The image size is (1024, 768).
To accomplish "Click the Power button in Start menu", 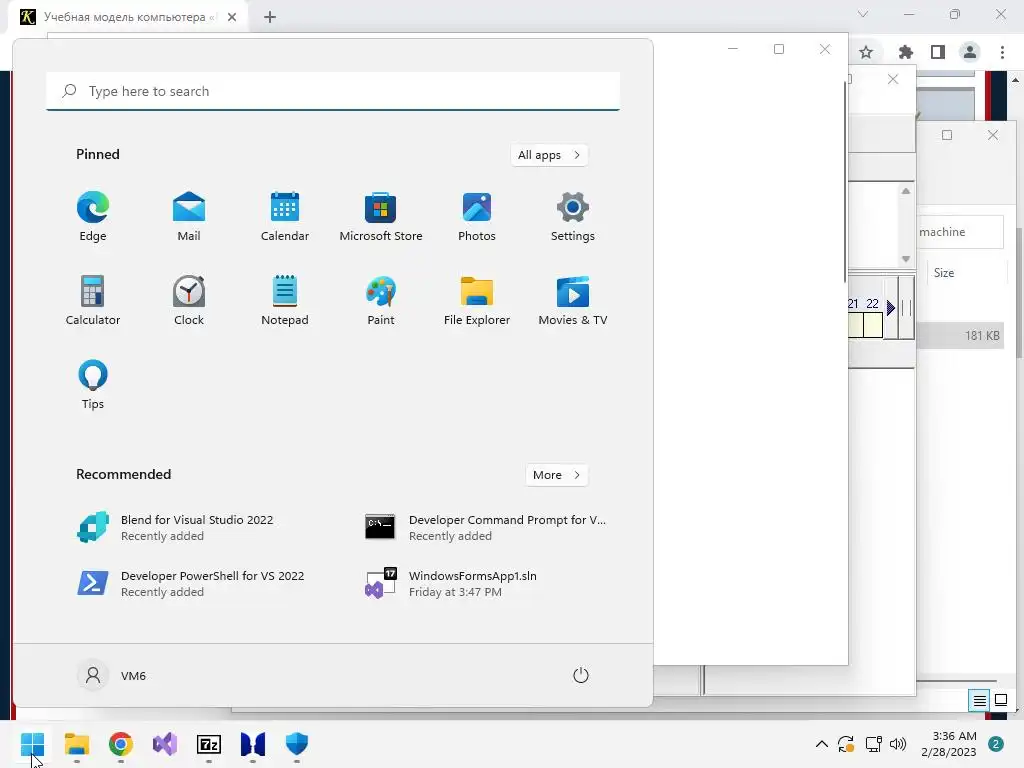I will click(581, 675).
